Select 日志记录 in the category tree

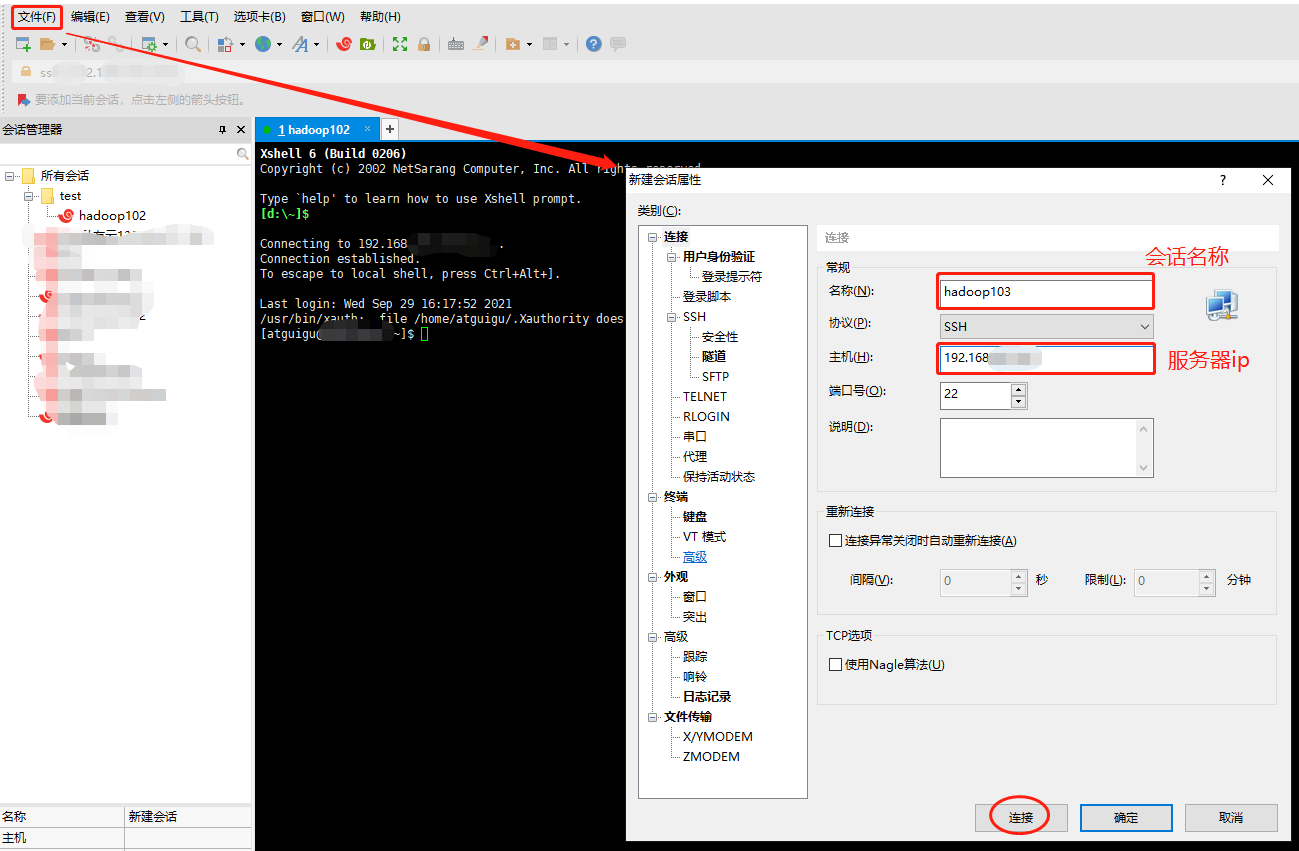(x=707, y=697)
